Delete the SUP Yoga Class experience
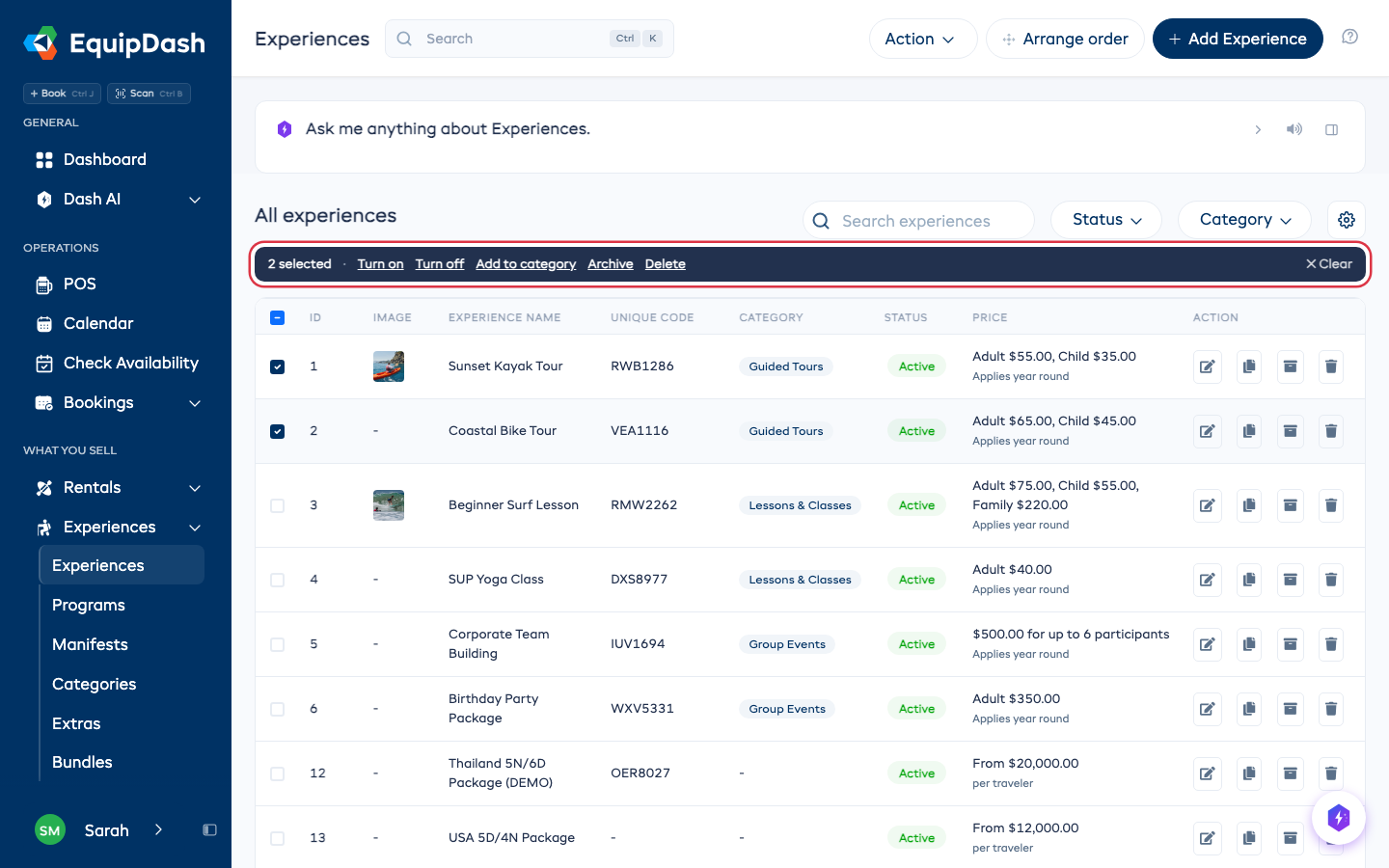This screenshot has height=868, width=1389. 1331,580
